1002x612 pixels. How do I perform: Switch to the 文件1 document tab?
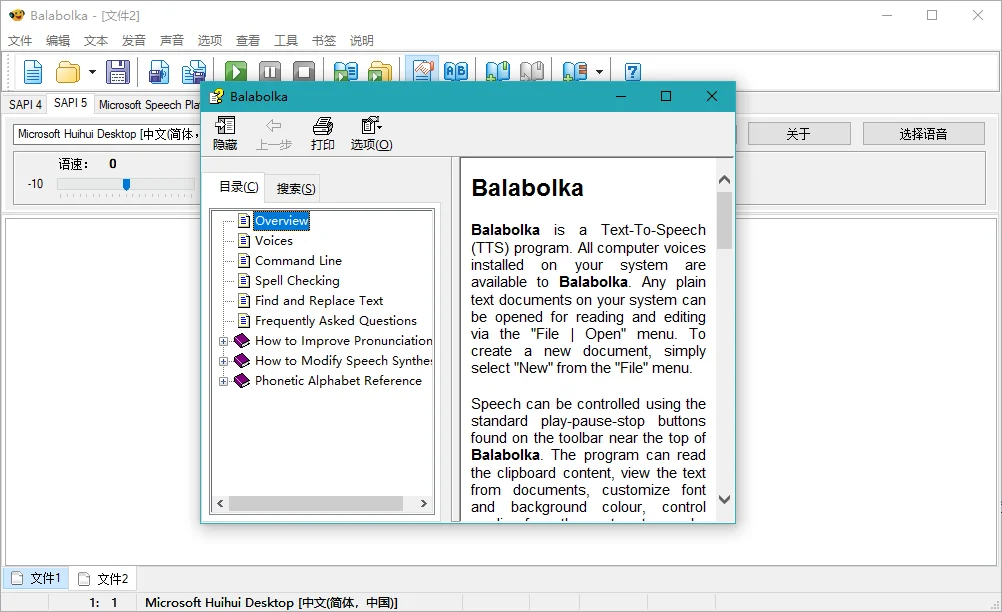(36, 578)
